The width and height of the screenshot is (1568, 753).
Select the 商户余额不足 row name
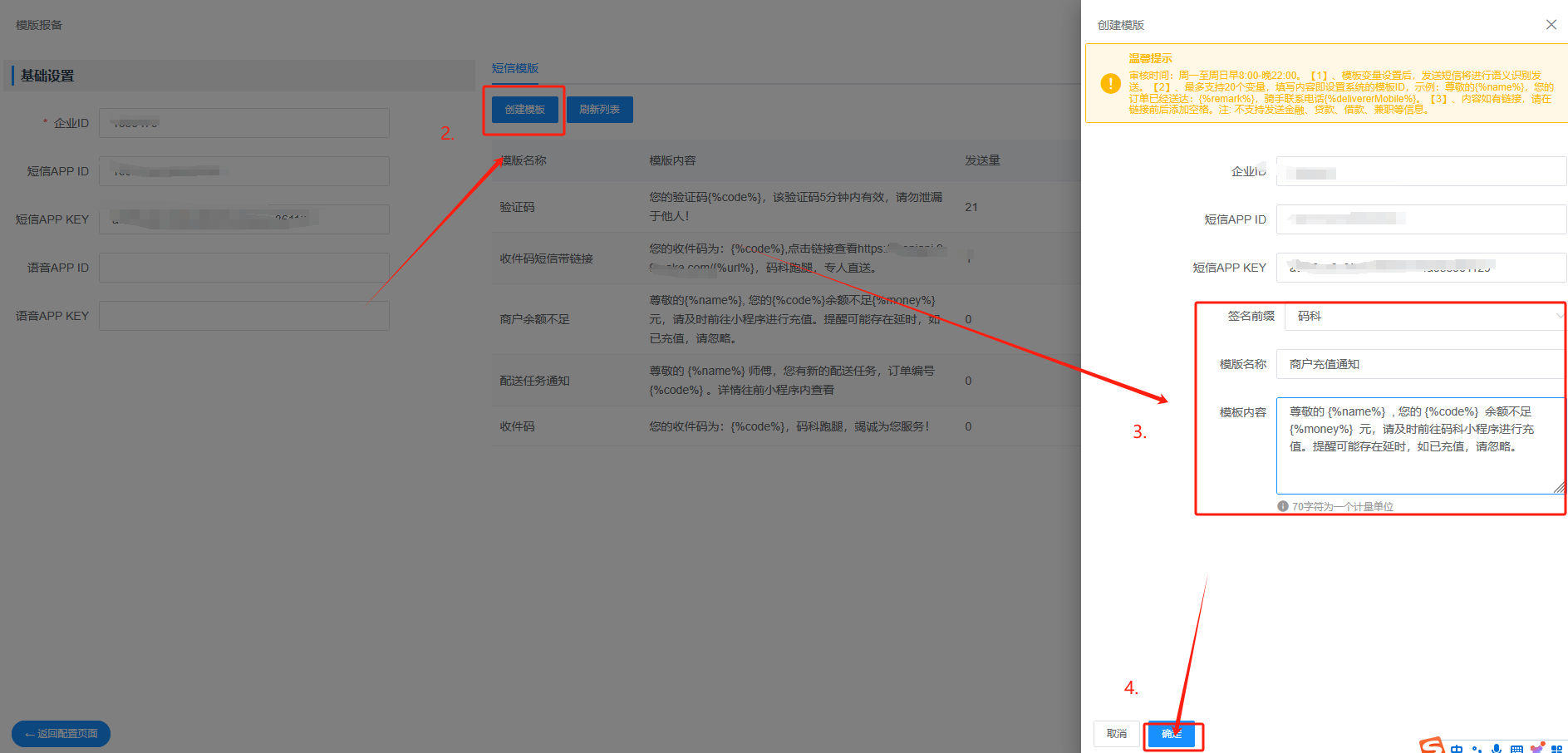point(534,319)
